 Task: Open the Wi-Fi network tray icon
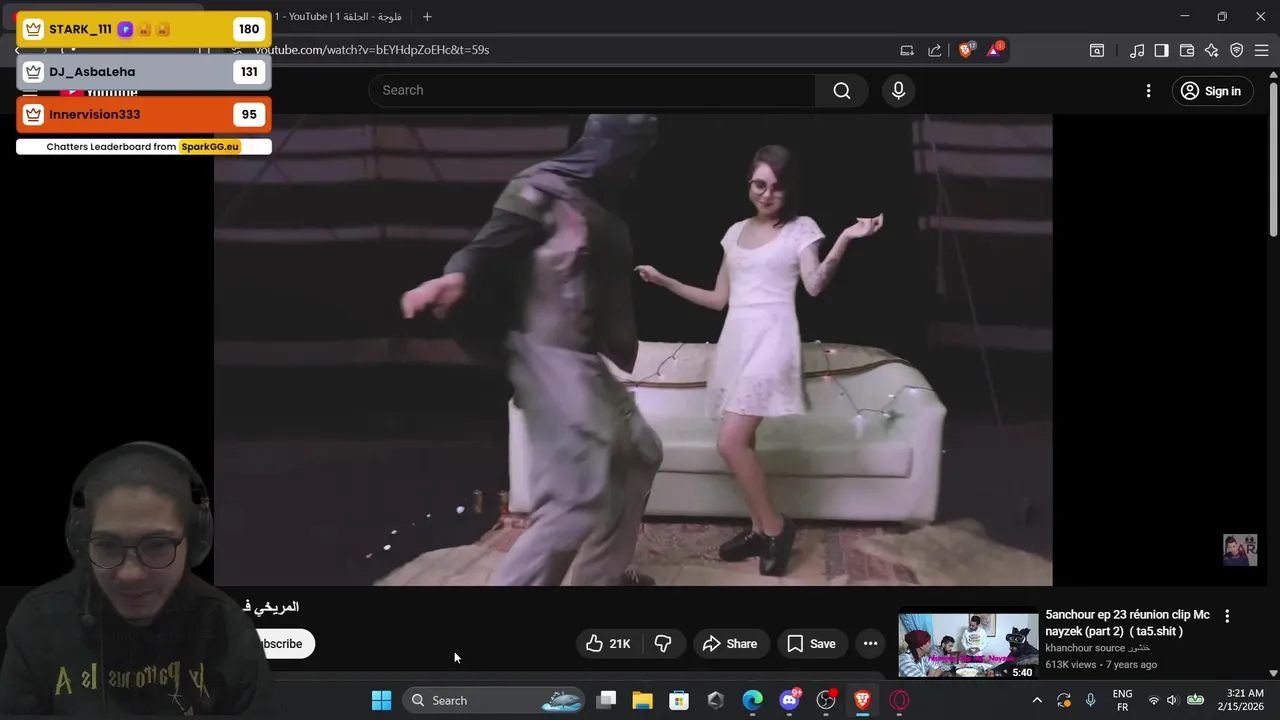1154,700
